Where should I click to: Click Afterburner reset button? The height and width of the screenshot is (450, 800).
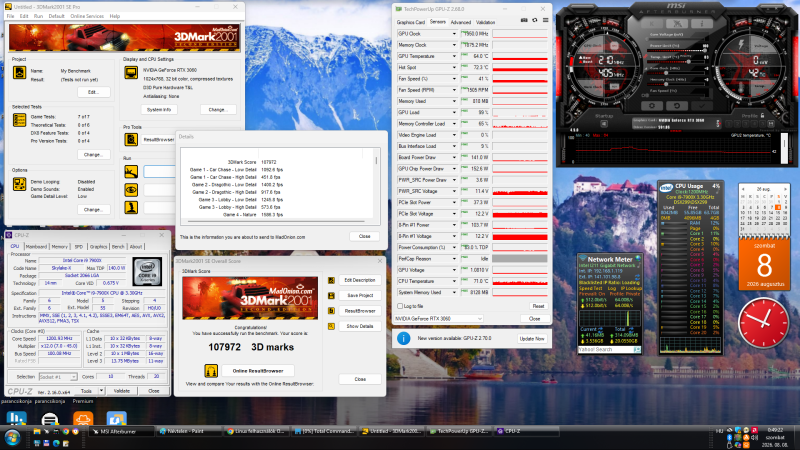point(677,106)
